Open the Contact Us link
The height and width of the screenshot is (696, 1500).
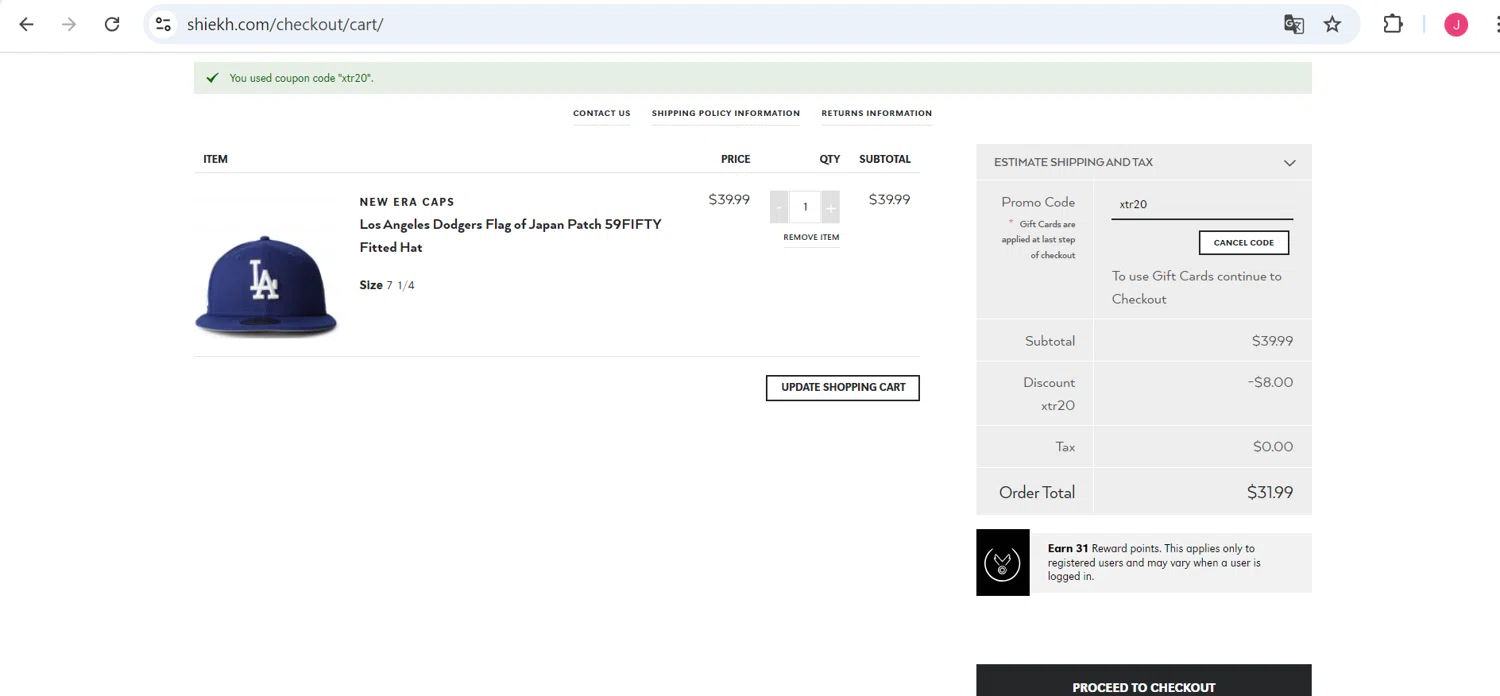(x=602, y=113)
